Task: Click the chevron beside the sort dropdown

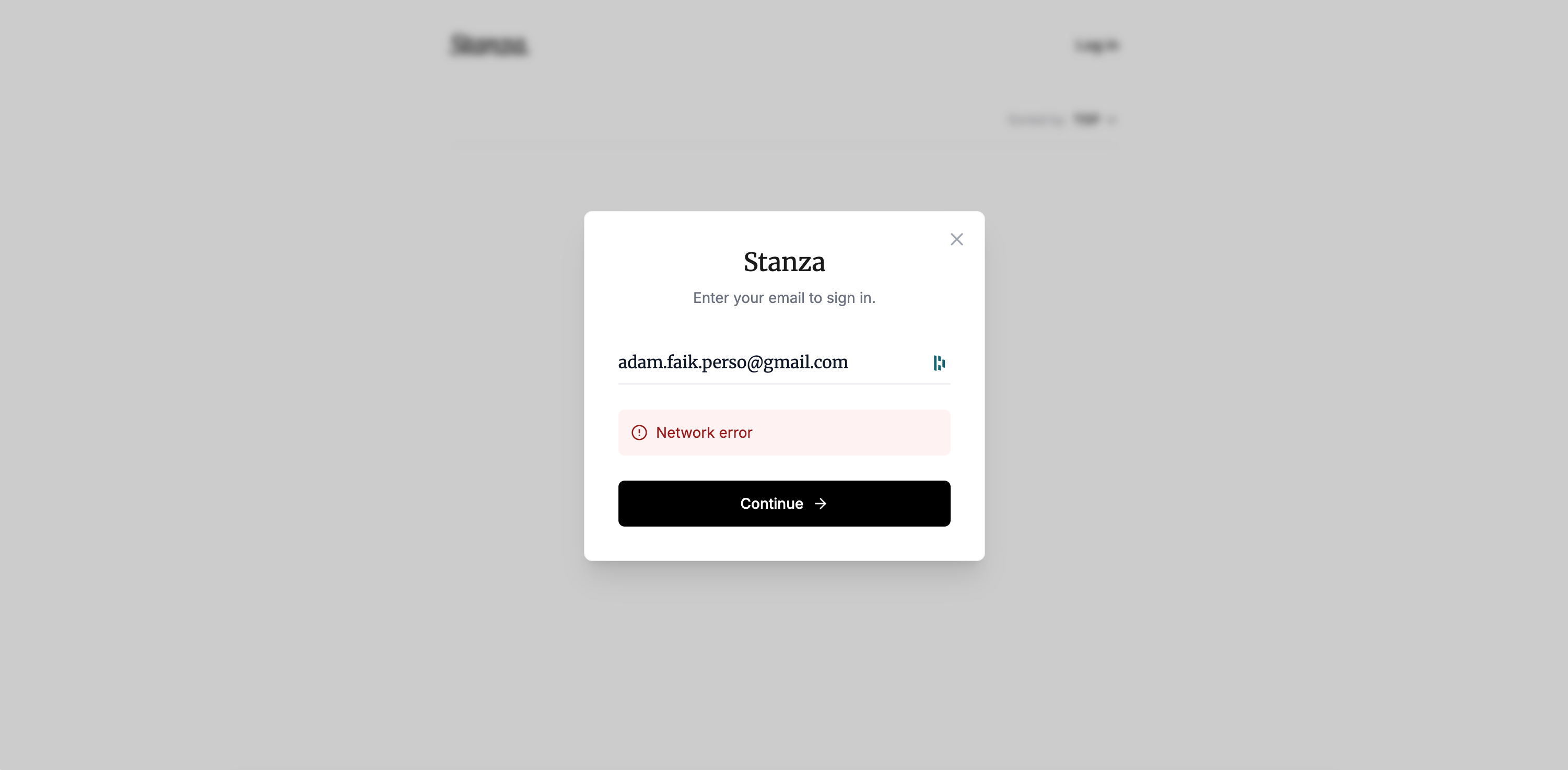Action: [x=1111, y=120]
